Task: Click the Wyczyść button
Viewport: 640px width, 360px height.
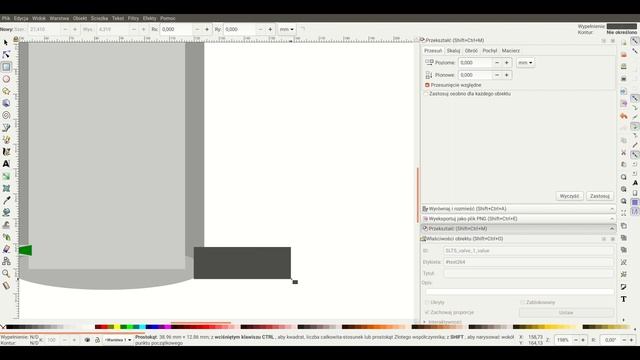Action: 569,196
